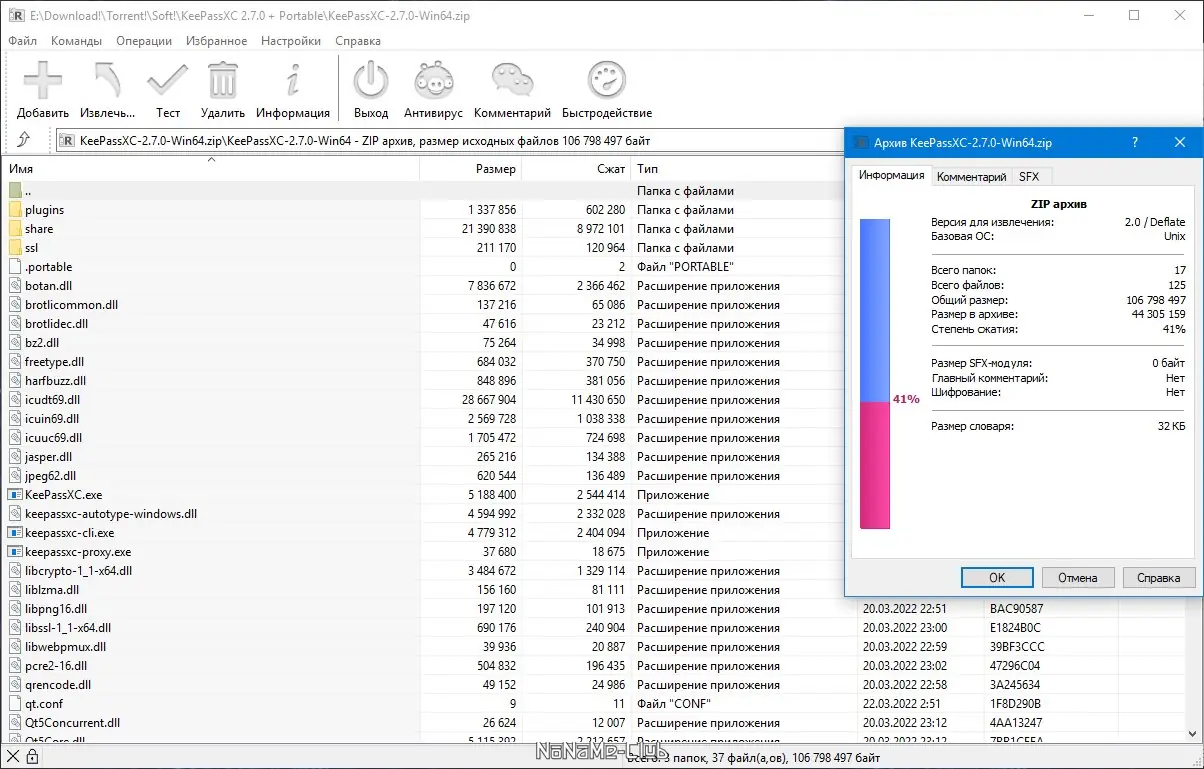Click the Извлечь (Extract) toolbar icon
Image resolution: width=1204 pixels, height=769 pixels.
click(x=107, y=81)
